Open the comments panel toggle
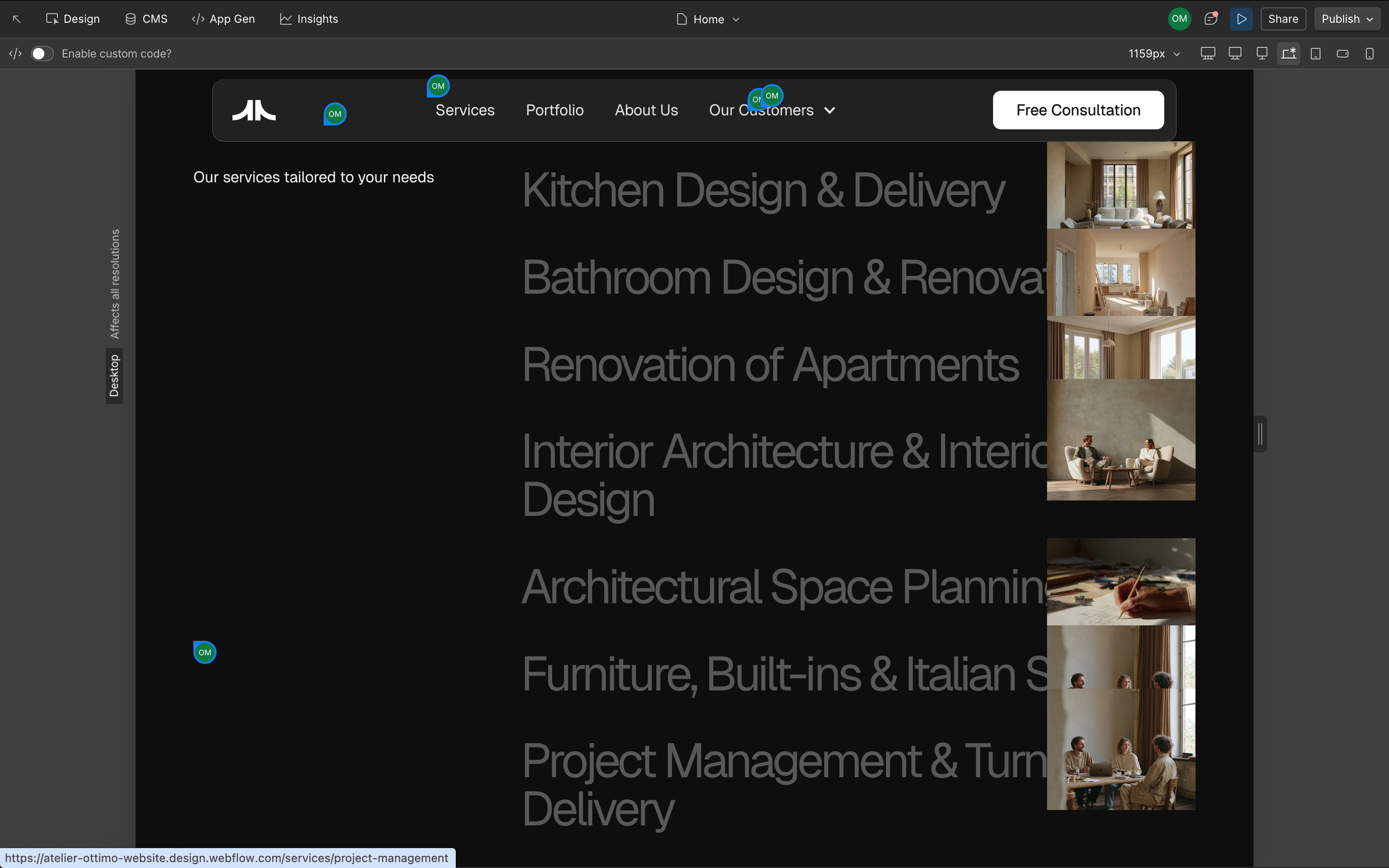 pos(1211,18)
